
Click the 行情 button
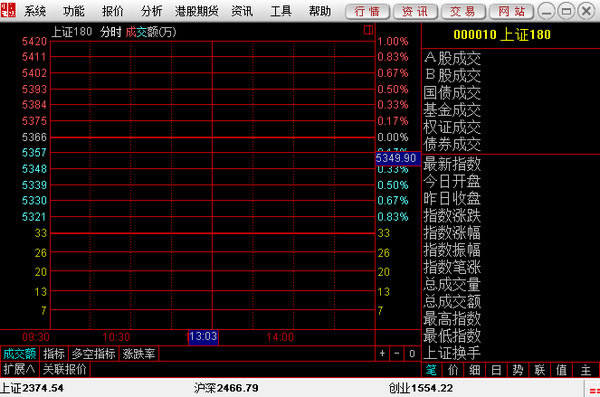(367, 11)
